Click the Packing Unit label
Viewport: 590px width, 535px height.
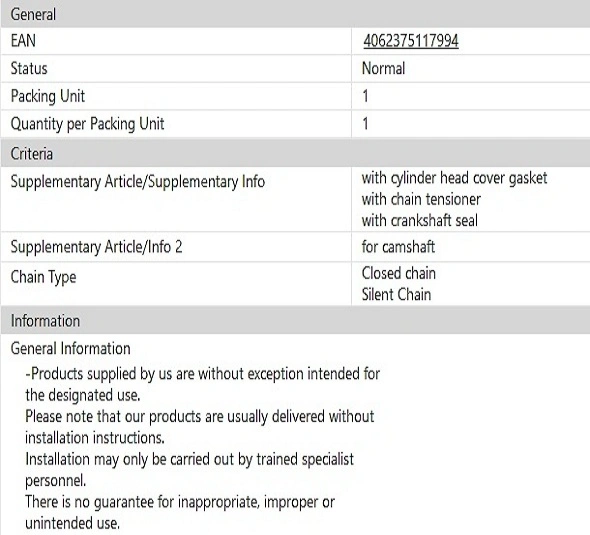click(x=48, y=96)
